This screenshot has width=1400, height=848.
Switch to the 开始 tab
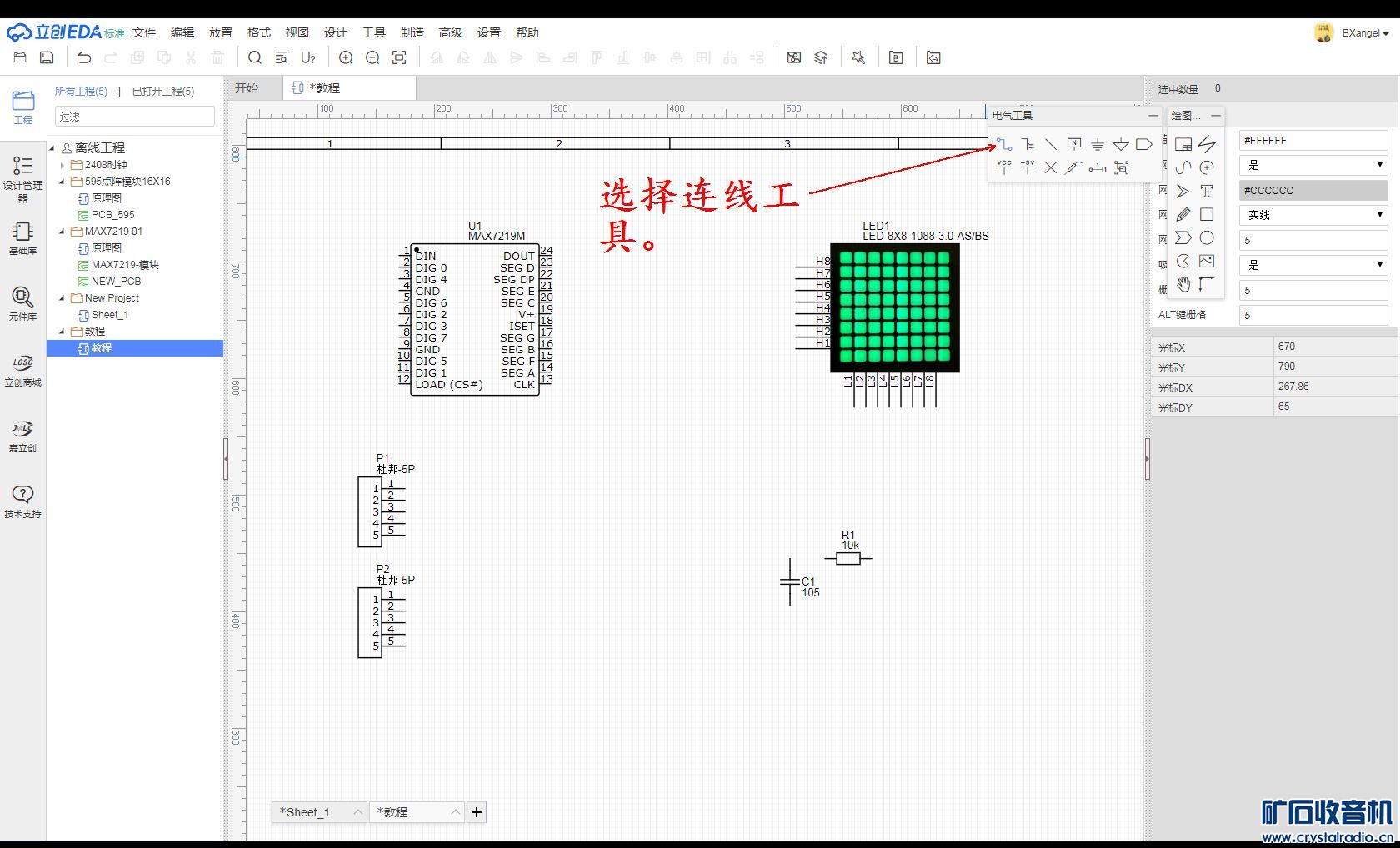click(x=247, y=88)
